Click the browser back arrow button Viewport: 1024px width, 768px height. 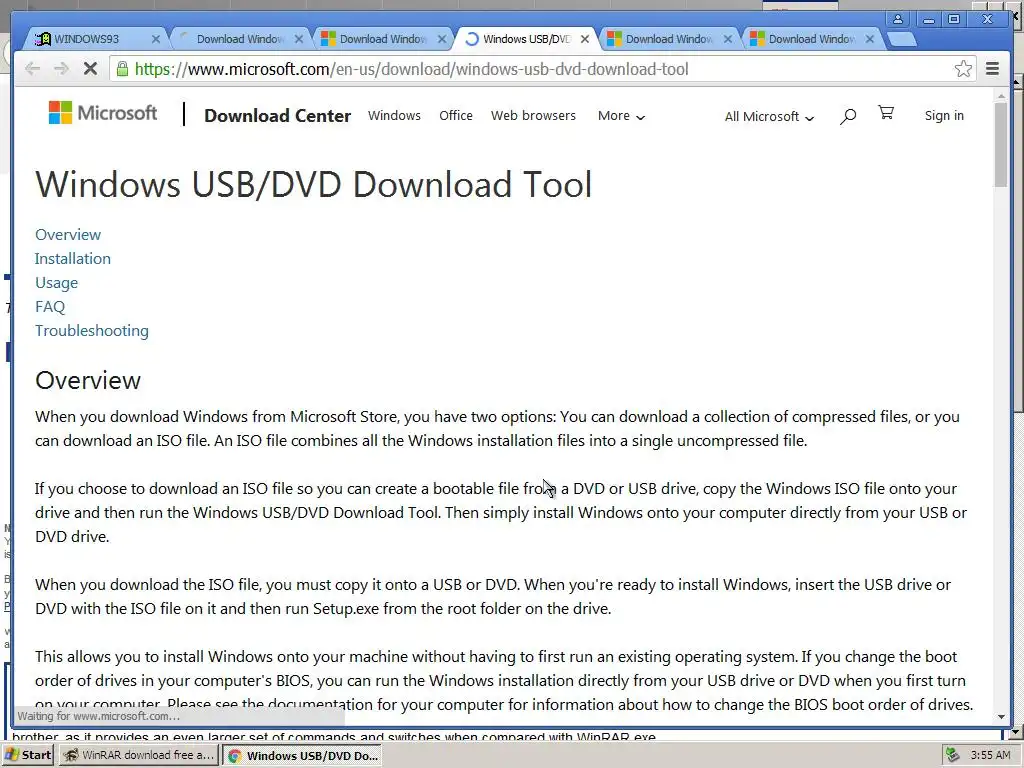click(x=32, y=69)
